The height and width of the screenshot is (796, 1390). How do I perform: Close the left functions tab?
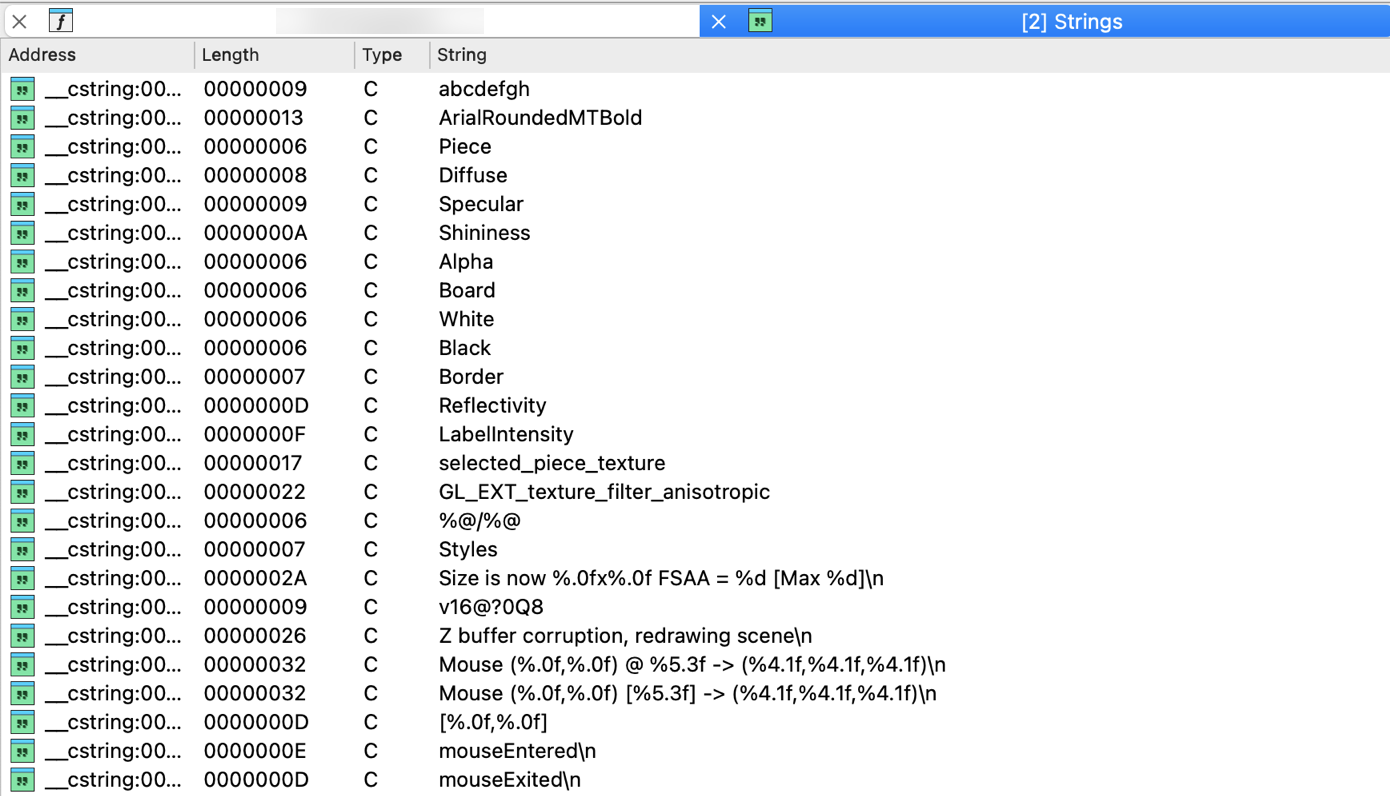[x=19, y=21]
